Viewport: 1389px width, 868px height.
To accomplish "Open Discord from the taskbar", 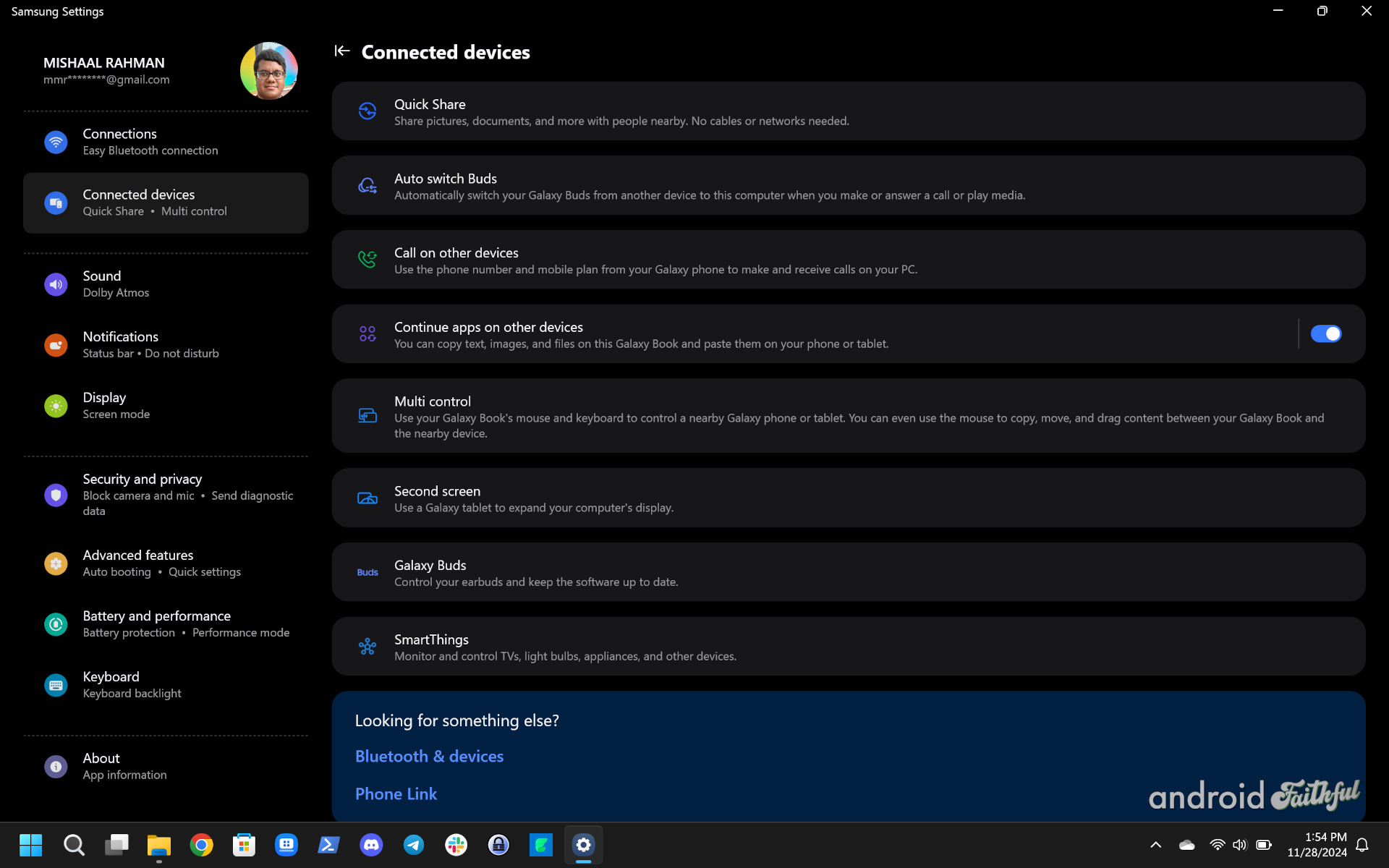I will pyautogui.click(x=371, y=845).
